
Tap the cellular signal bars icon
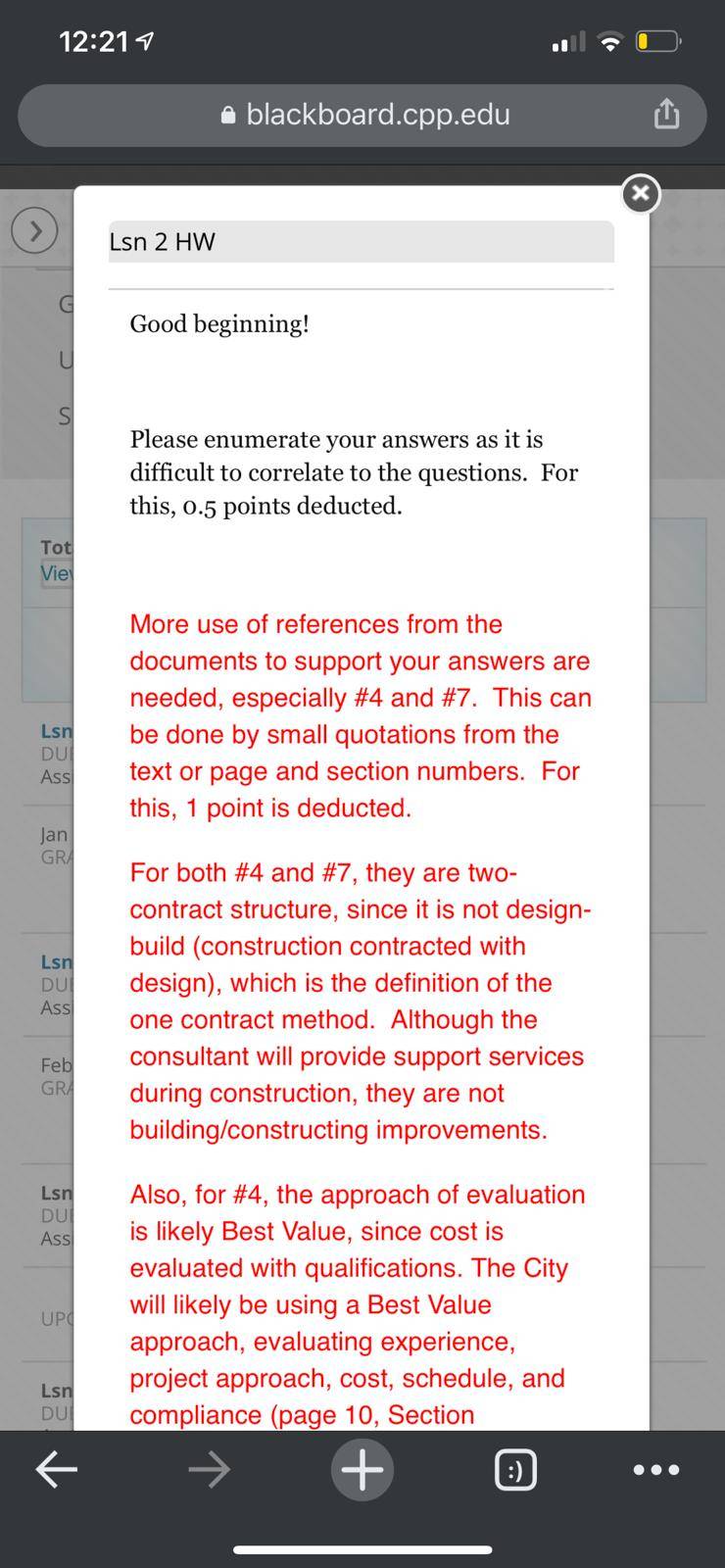(x=569, y=42)
